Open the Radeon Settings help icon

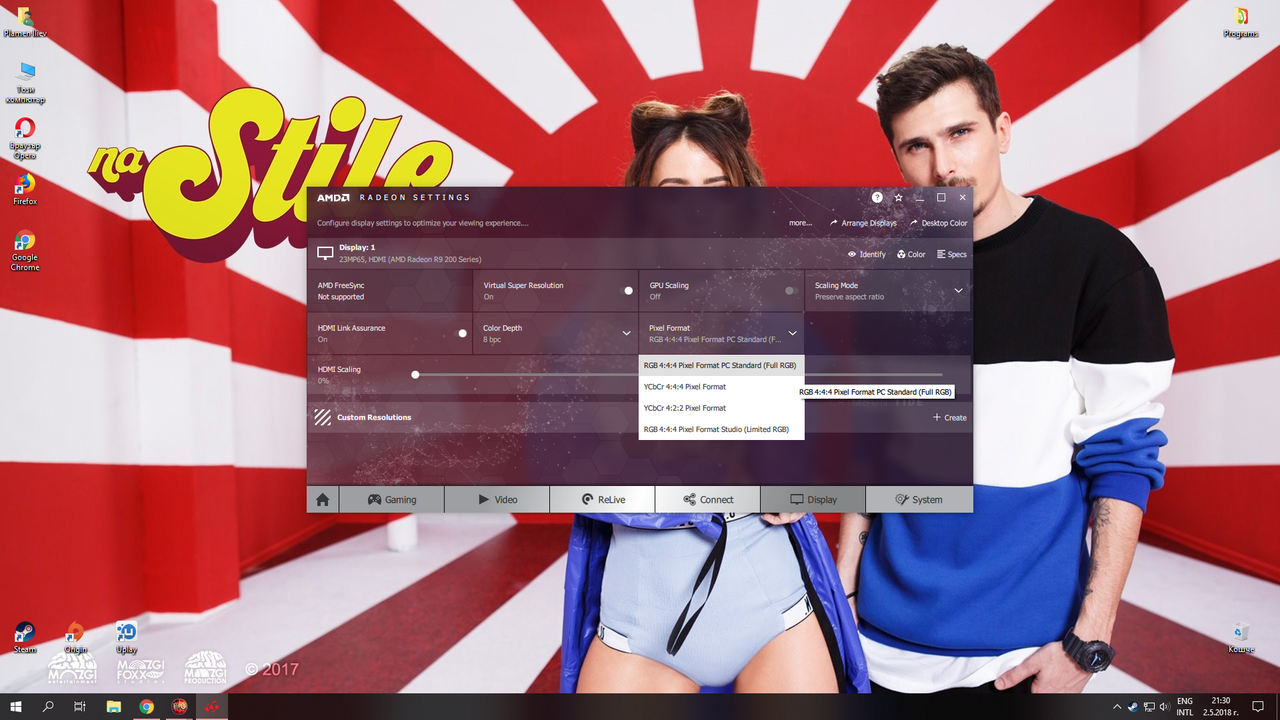click(877, 198)
